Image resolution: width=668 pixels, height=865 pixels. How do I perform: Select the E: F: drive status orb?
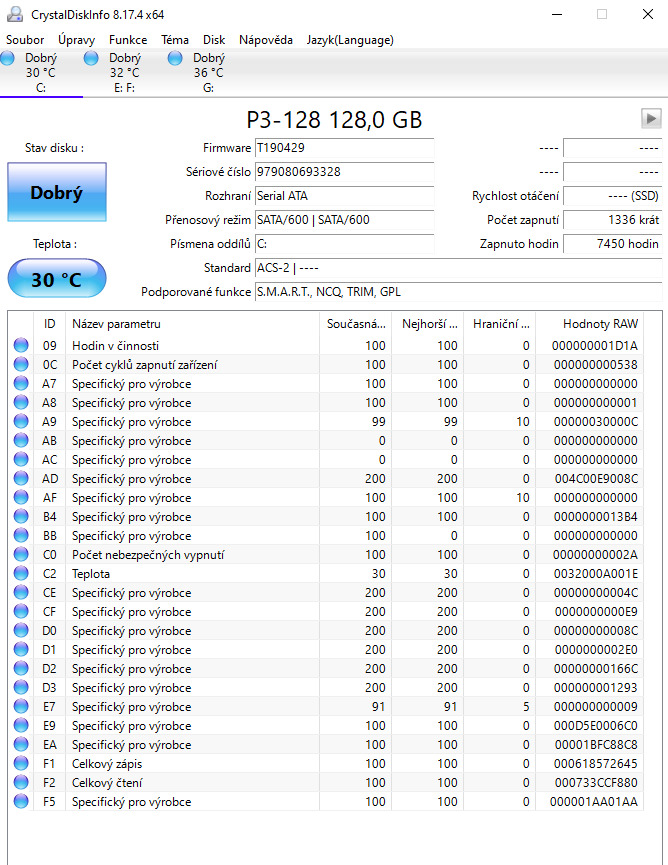92,59
